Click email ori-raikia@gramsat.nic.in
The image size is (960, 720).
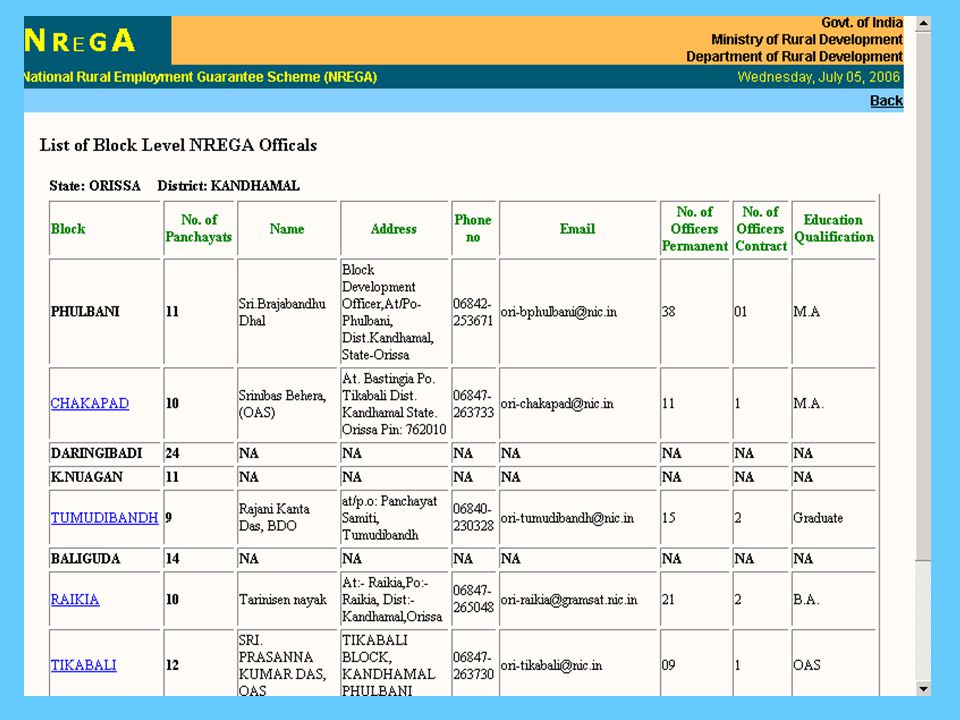click(x=569, y=599)
